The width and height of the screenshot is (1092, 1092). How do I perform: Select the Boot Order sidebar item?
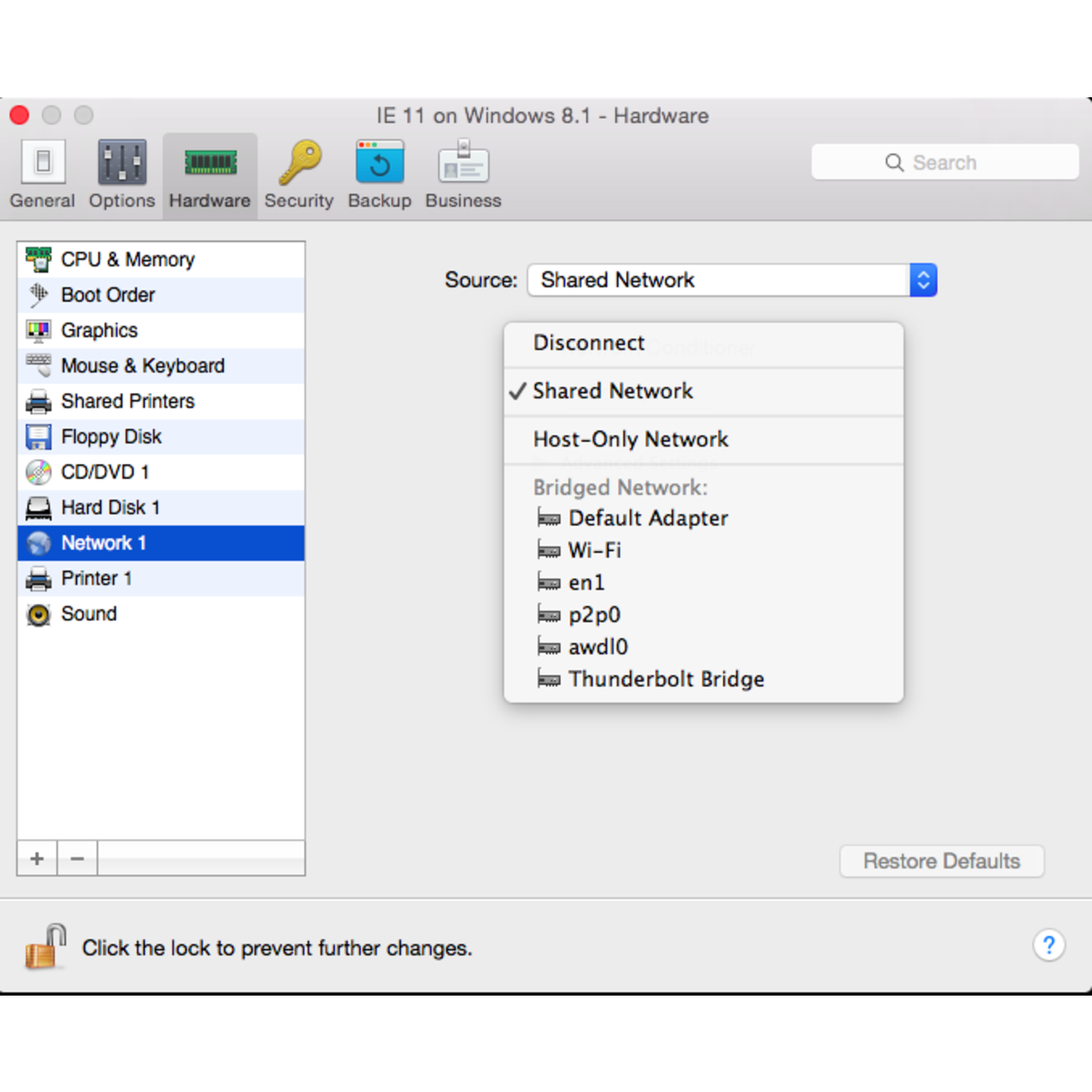pos(108,294)
